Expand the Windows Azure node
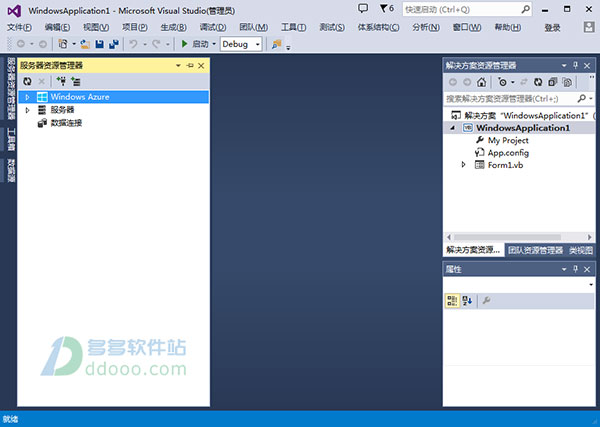Viewport: 600px width, 427px height. pos(27,97)
